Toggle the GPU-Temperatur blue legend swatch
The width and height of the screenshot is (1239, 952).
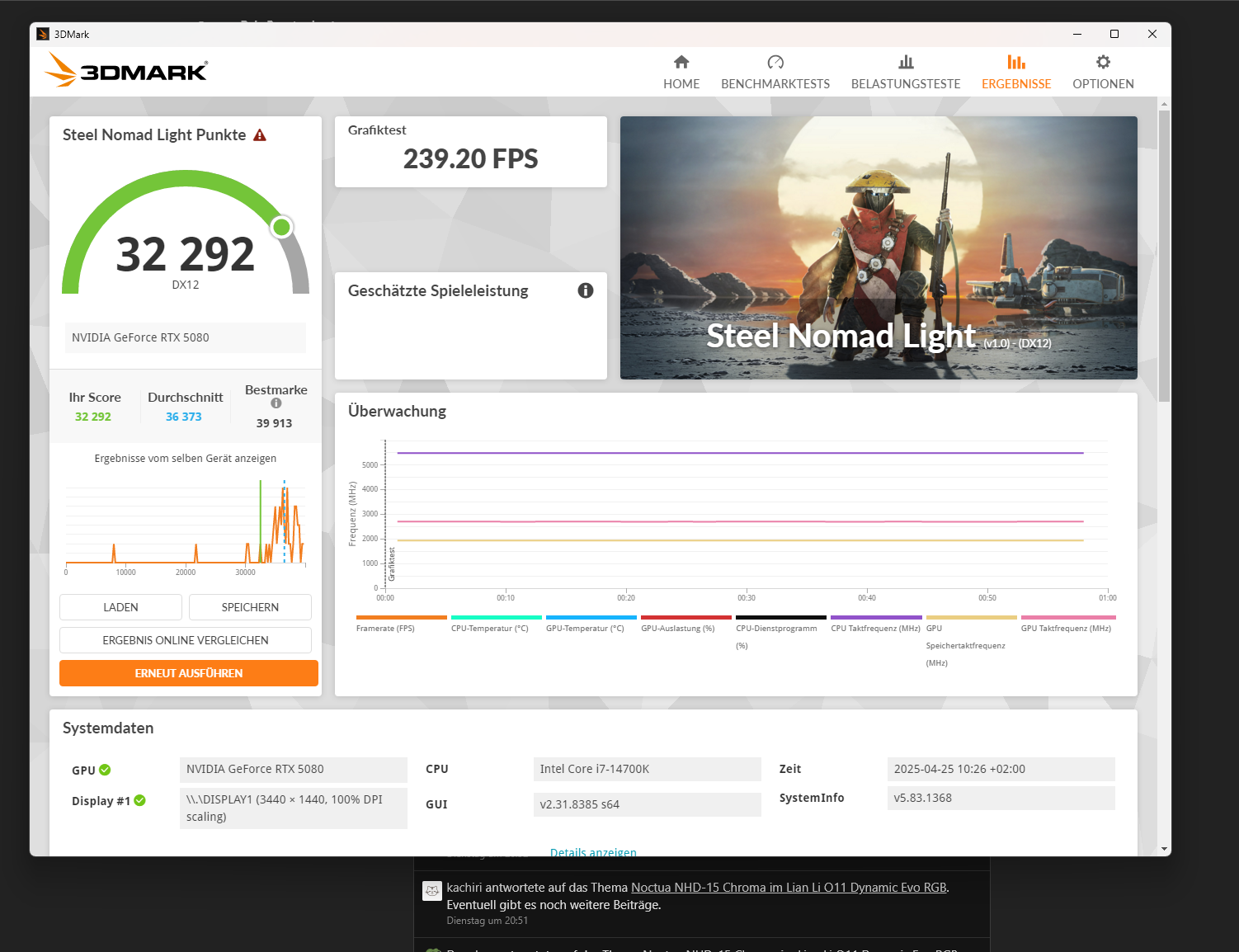coord(591,617)
